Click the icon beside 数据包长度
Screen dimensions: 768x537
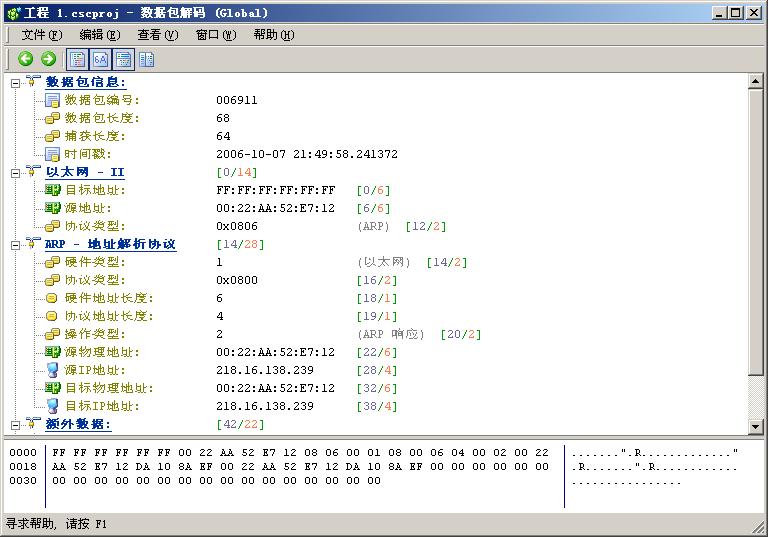(52, 118)
